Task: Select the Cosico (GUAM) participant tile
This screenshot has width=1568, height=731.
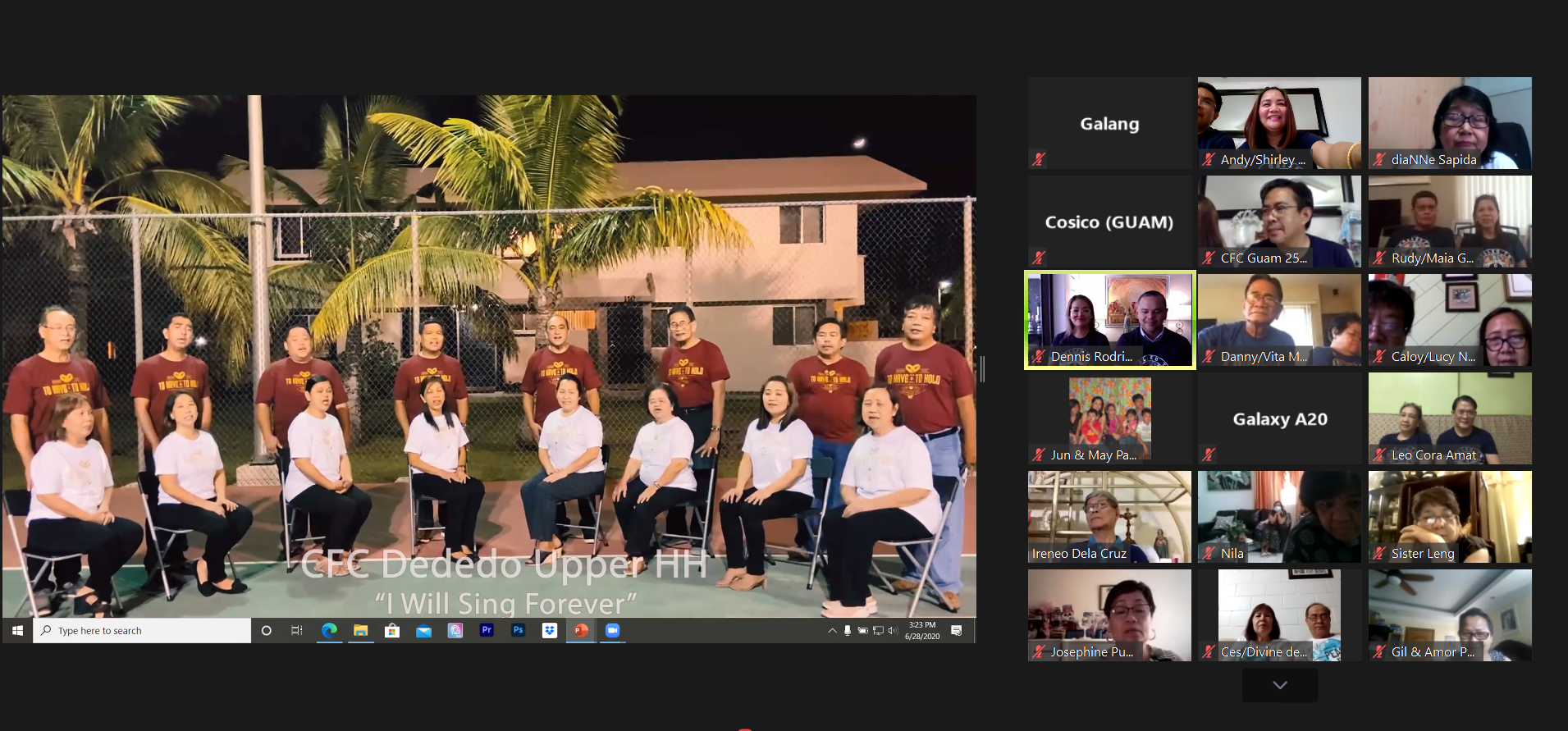Action: point(1109,222)
